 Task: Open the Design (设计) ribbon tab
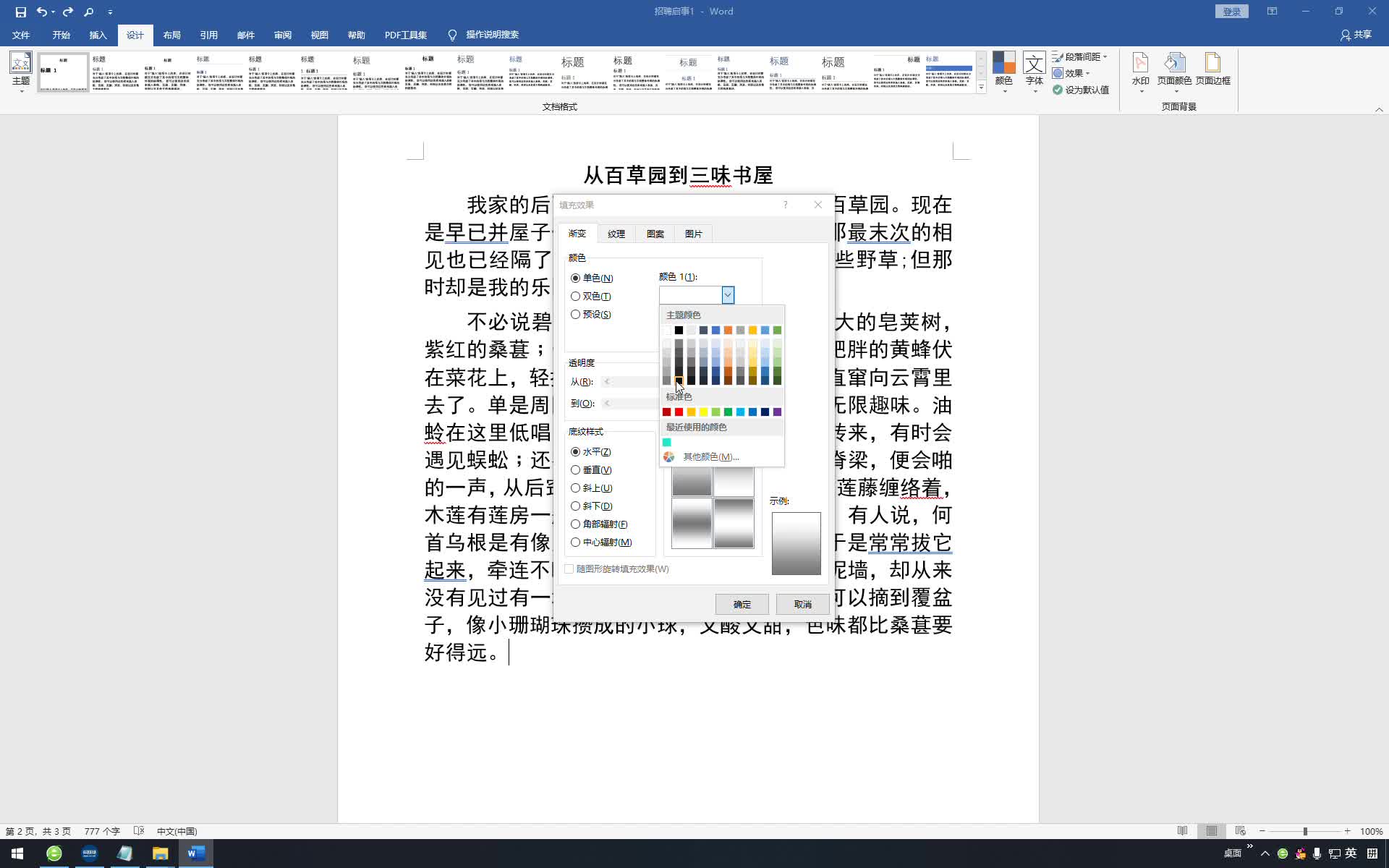pyautogui.click(x=135, y=35)
